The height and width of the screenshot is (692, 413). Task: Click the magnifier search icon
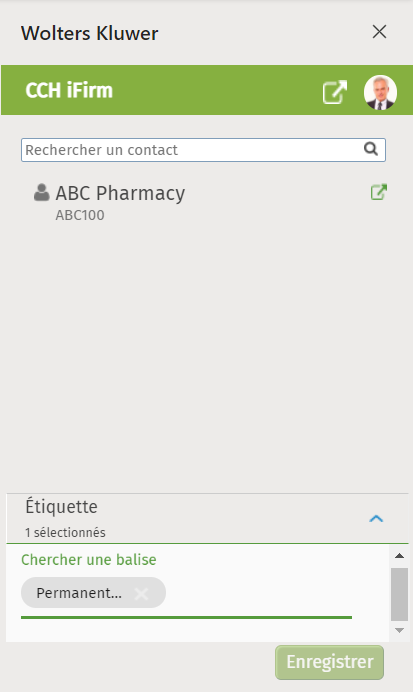pos(371,149)
